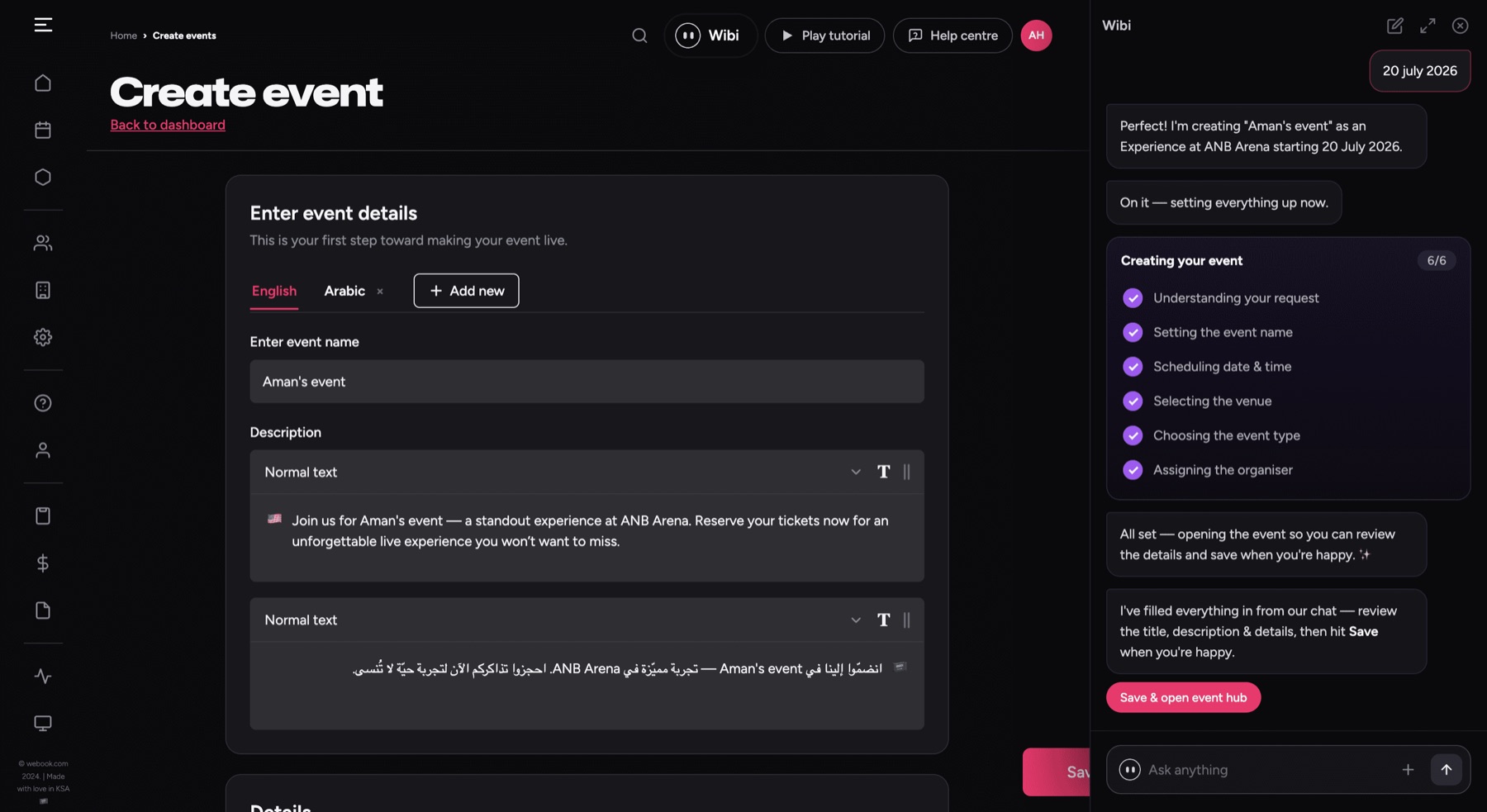The width and height of the screenshot is (1487, 812).
Task: Click into the English description text area
Action: point(587,537)
